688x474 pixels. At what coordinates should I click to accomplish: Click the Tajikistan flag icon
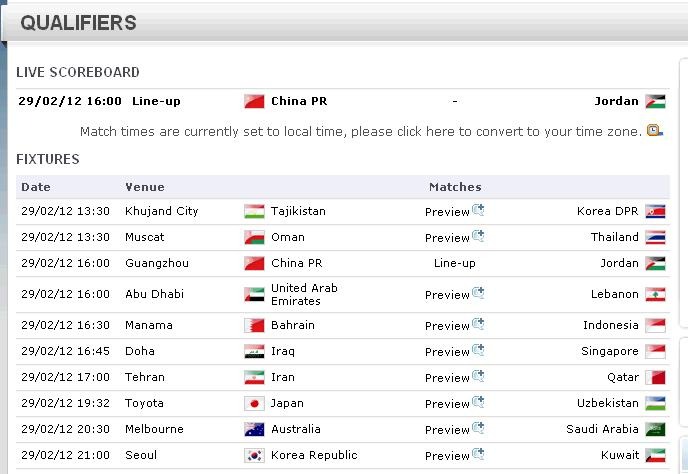[x=254, y=211]
